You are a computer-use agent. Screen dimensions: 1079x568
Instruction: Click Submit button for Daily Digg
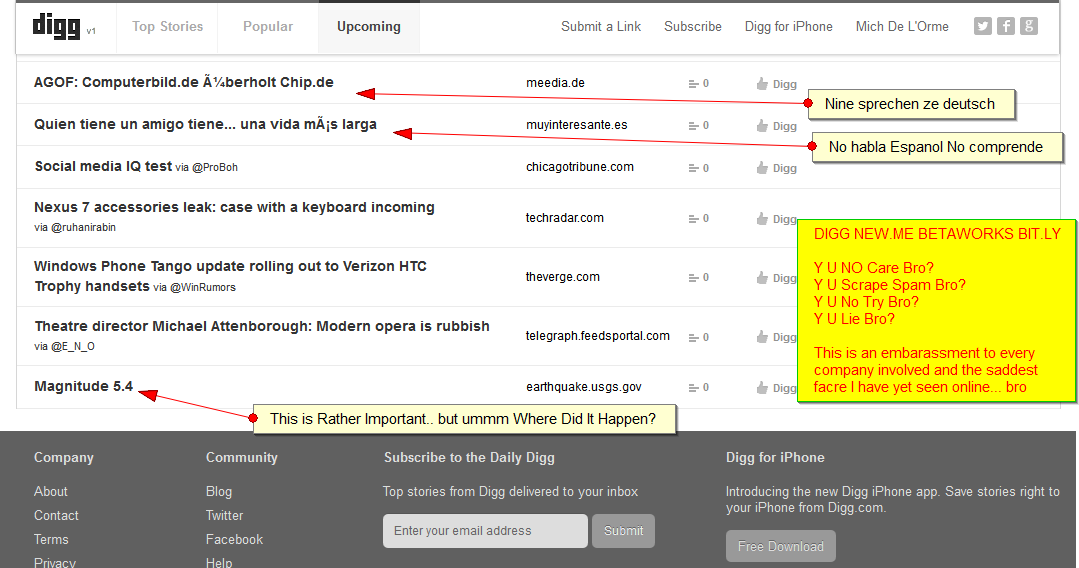623,531
